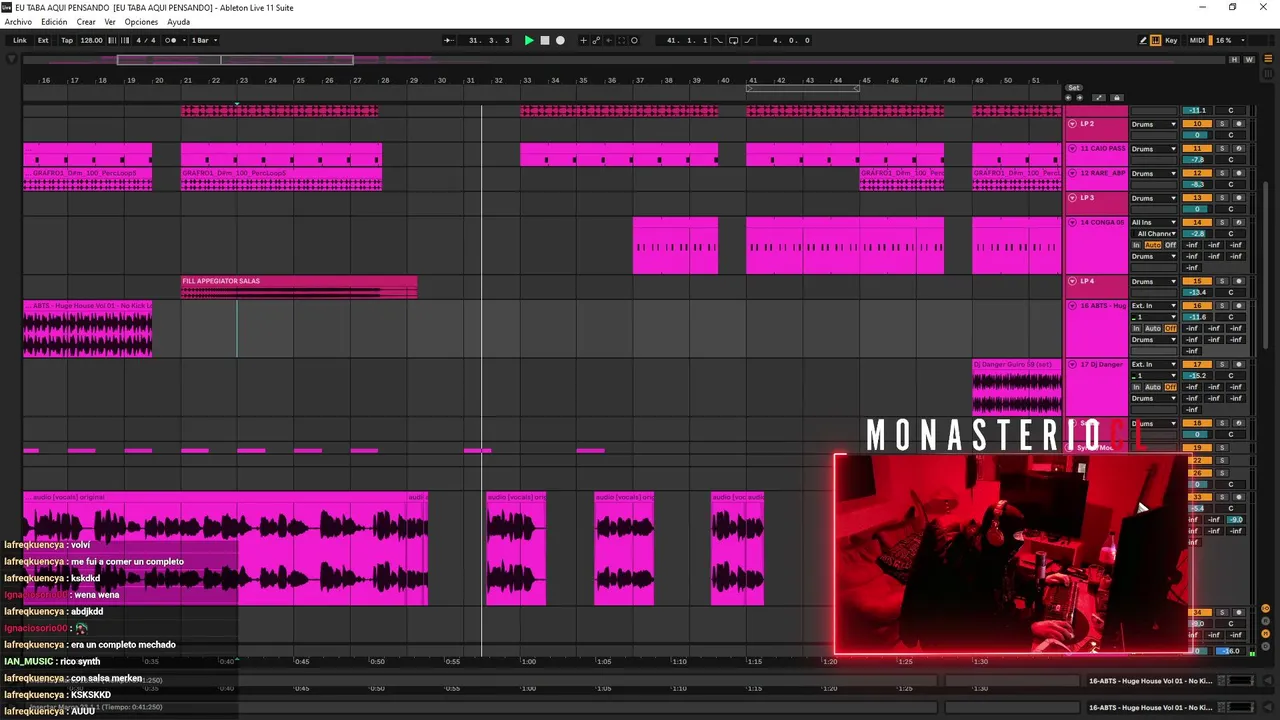This screenshot has height=720, width=1280.
Task: Collapse the 11 CAIO PASS track
Action: pos(1072,149)
